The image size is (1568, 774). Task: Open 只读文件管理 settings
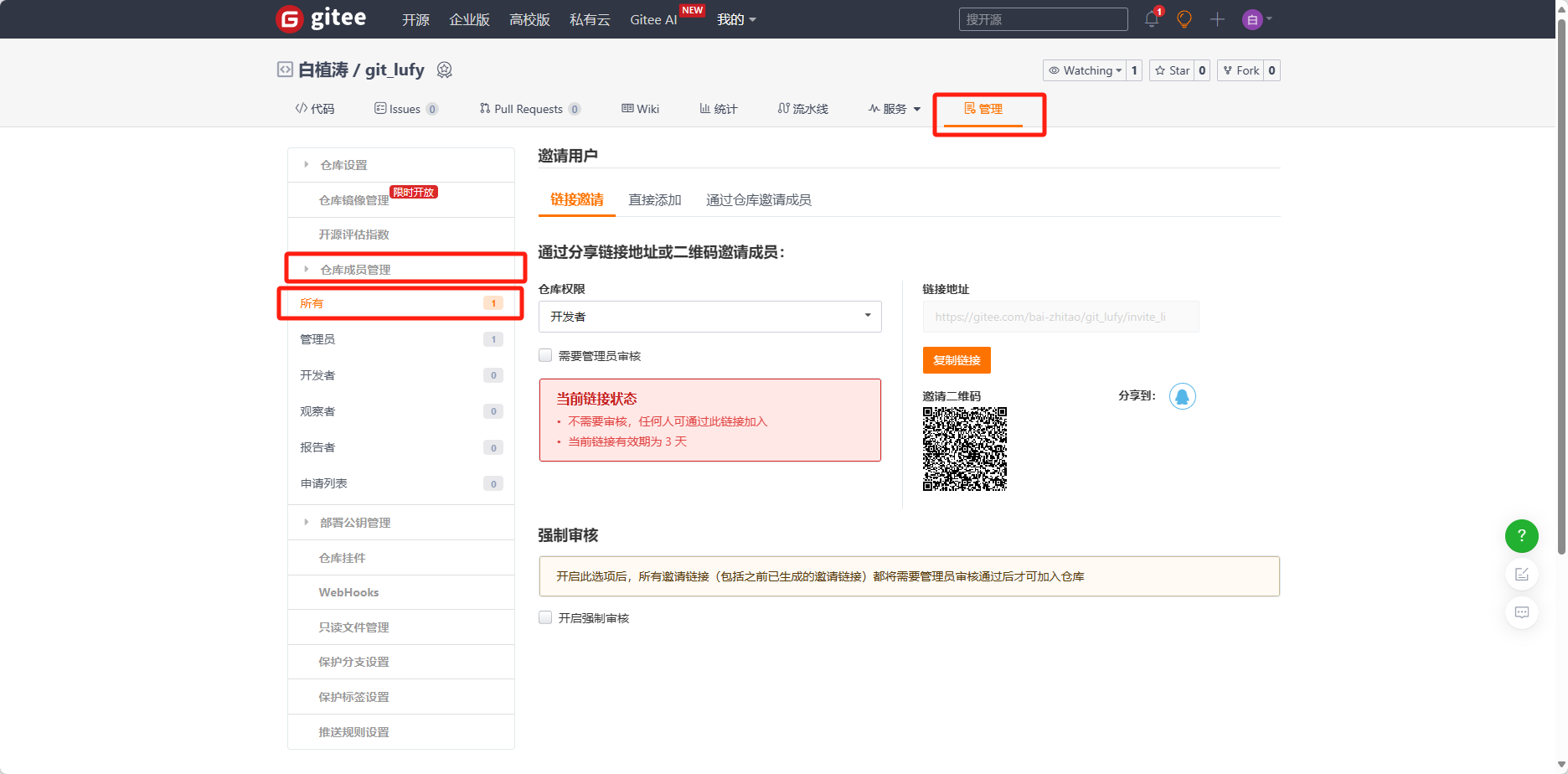coord(401,627)
